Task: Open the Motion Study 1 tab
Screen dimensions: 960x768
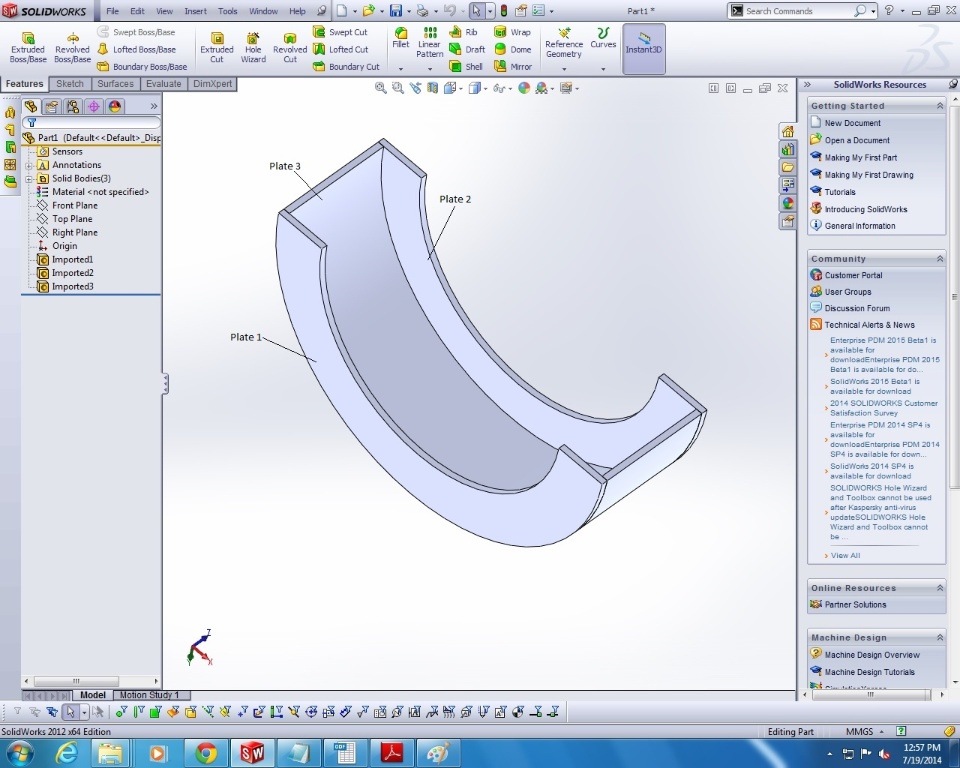Action: point(149,695)
